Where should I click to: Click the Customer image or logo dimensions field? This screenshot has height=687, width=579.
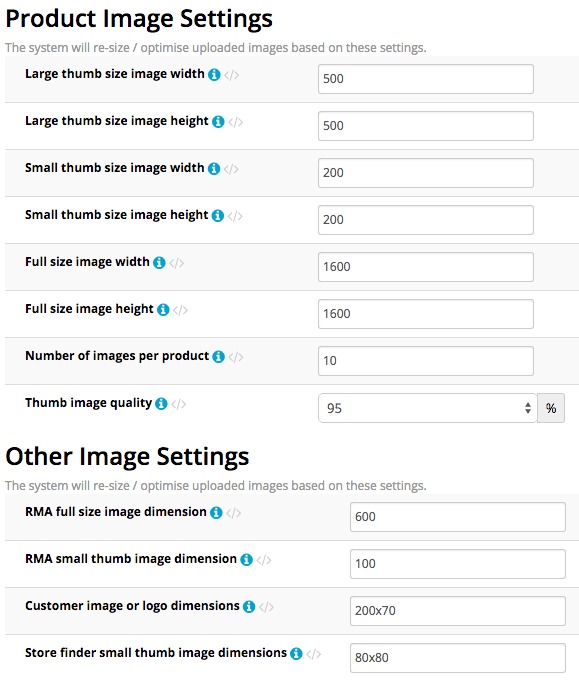tap(458, 611)
